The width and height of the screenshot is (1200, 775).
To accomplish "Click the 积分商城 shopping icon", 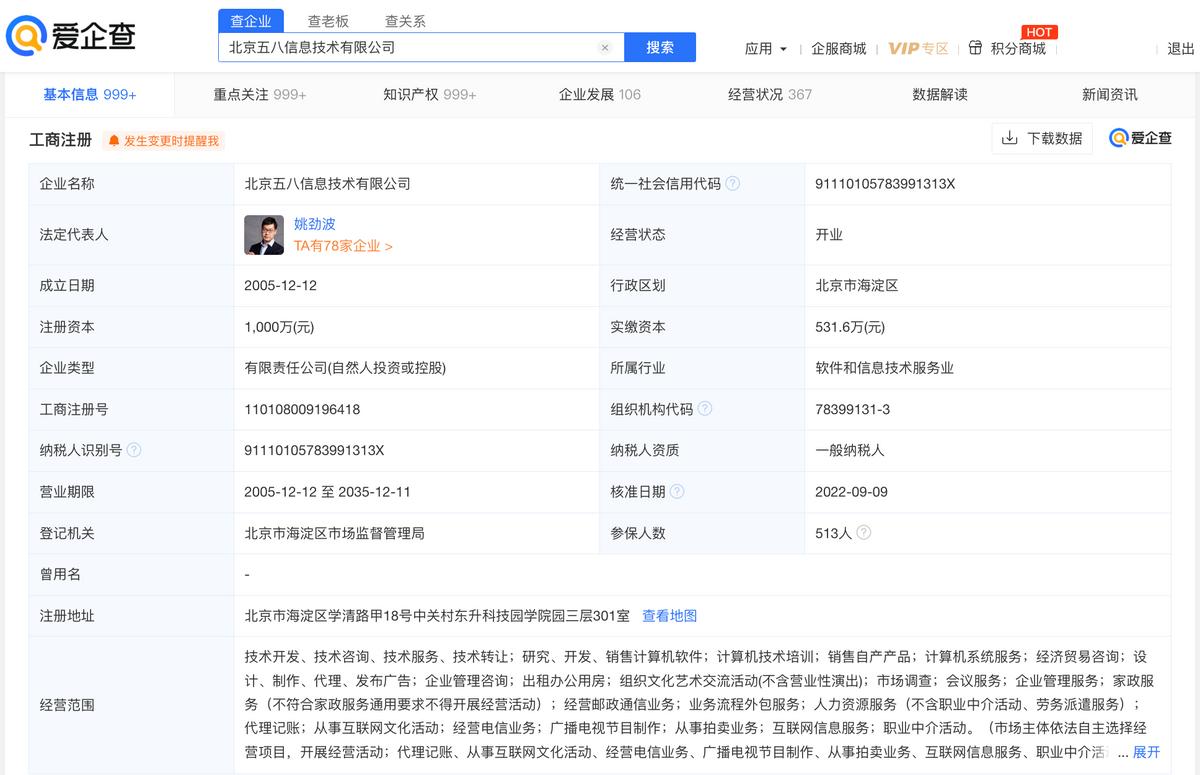I will 973,47.
